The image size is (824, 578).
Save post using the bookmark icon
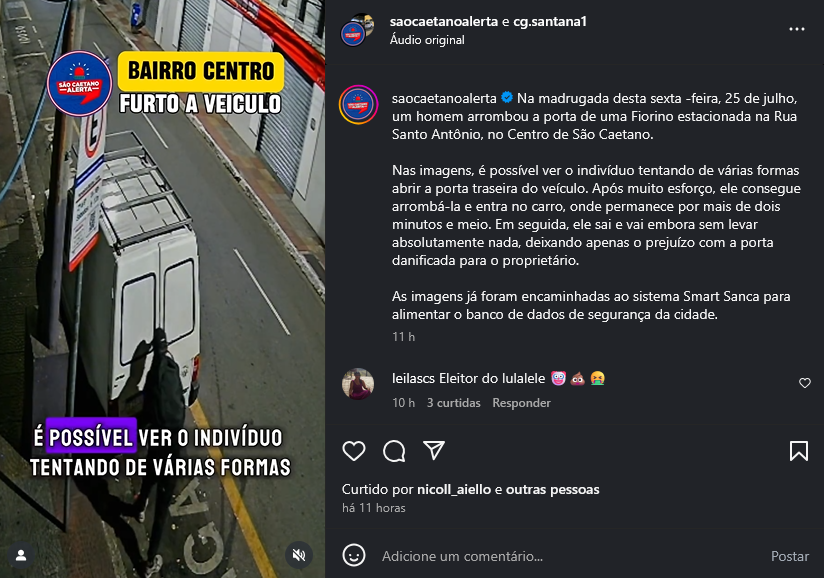click(799, 451)
